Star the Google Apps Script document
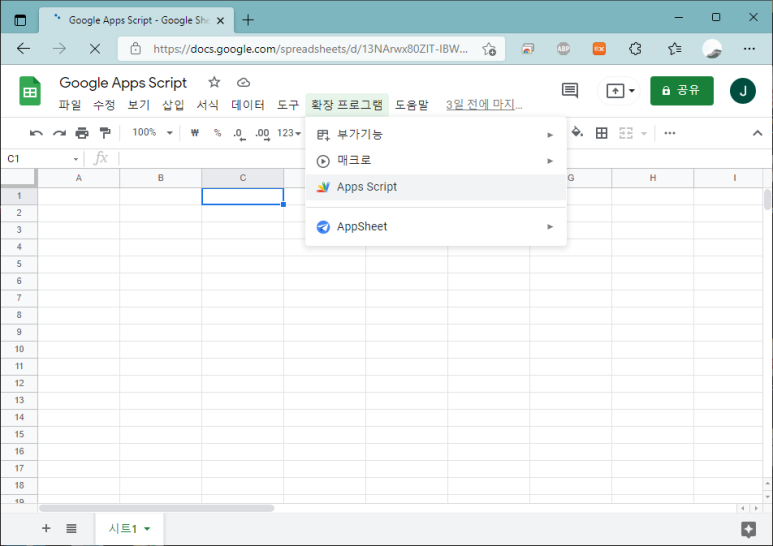This screenshot has width=773, height=546. pos(214,82)
